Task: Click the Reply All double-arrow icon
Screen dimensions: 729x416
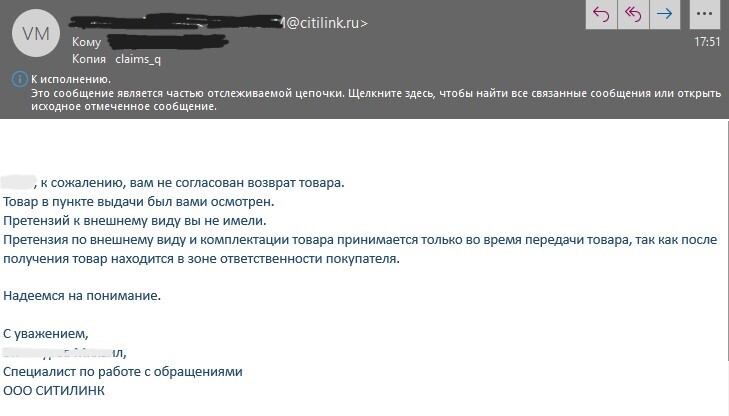Action: [633, 13]
